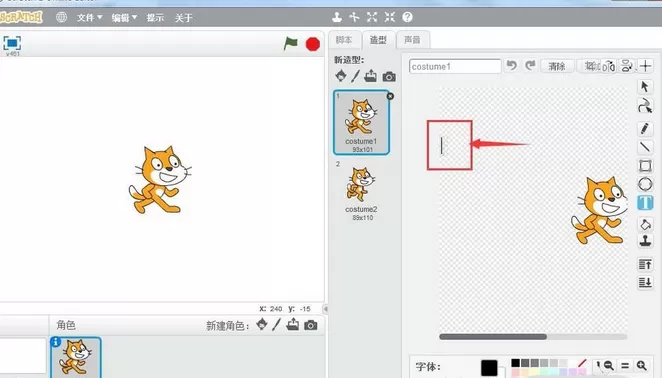Click the top toolbar duplicate stamp icon

(x=336, y=17)
